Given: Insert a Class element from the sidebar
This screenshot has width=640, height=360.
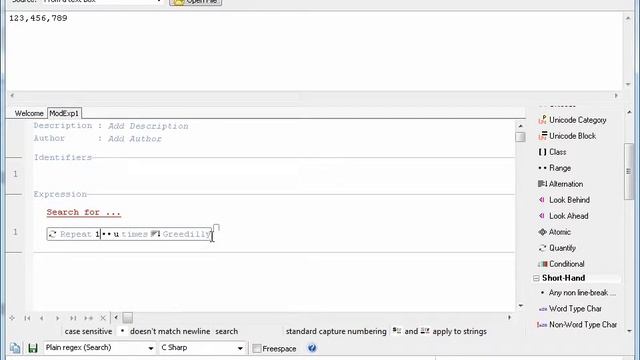Looking at the screenshot, I should tap(552, 152).
